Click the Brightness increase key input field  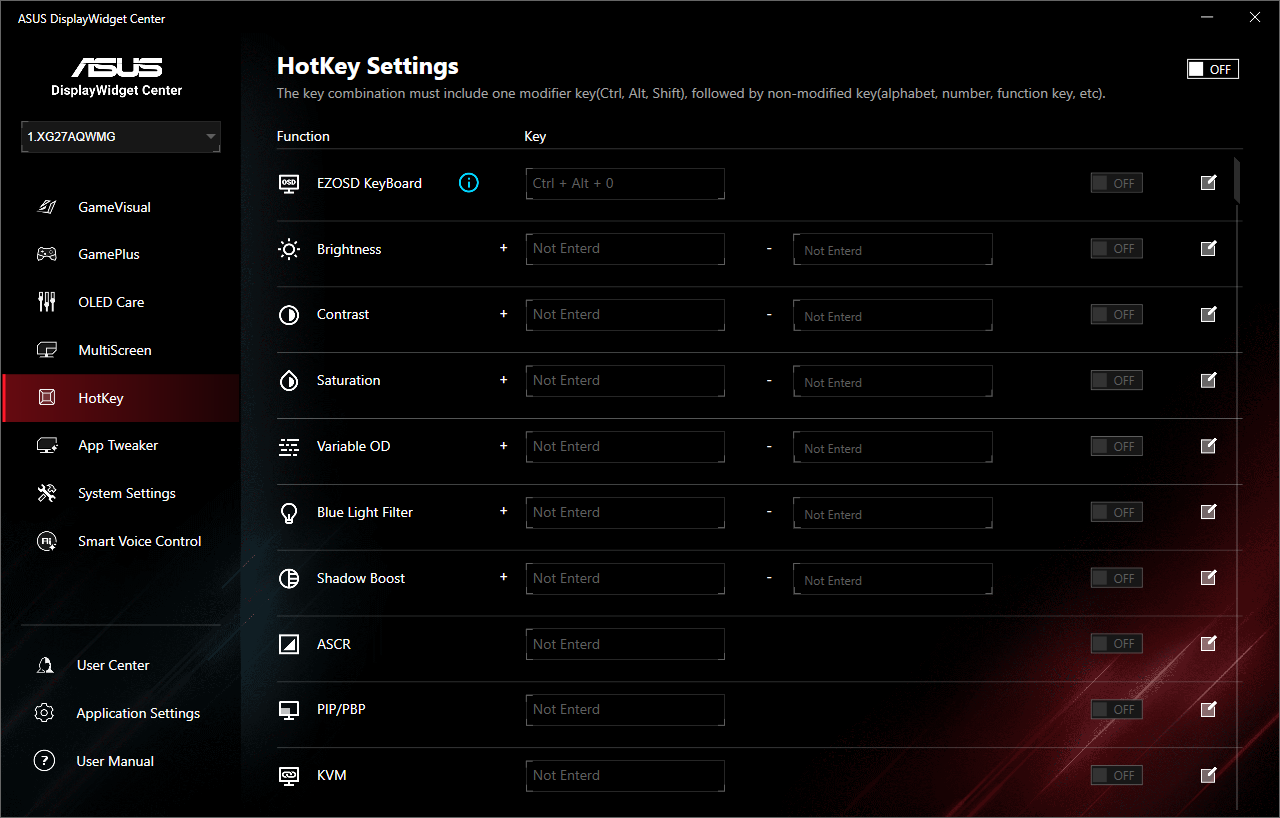(x=624, y=249)
